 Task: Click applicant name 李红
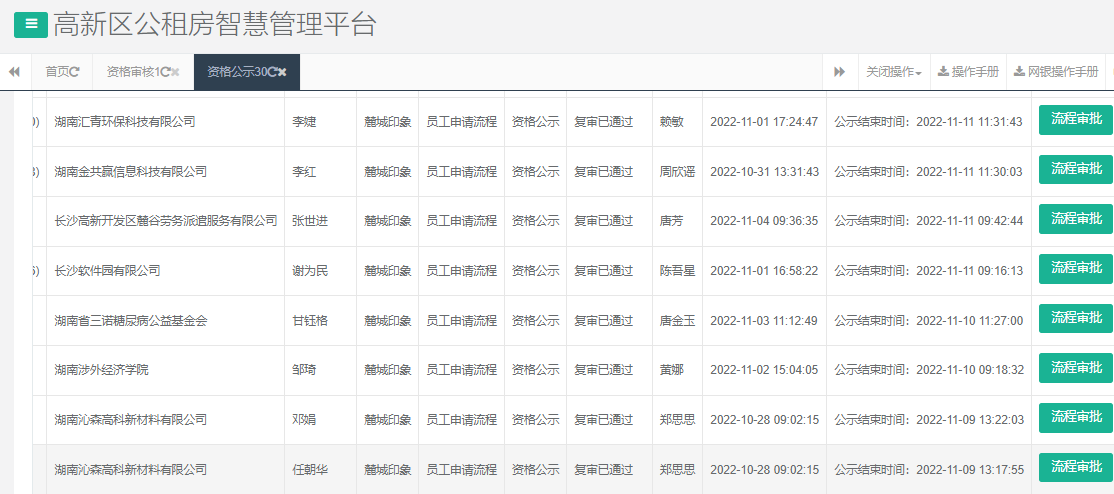click(x=304, y=171)
